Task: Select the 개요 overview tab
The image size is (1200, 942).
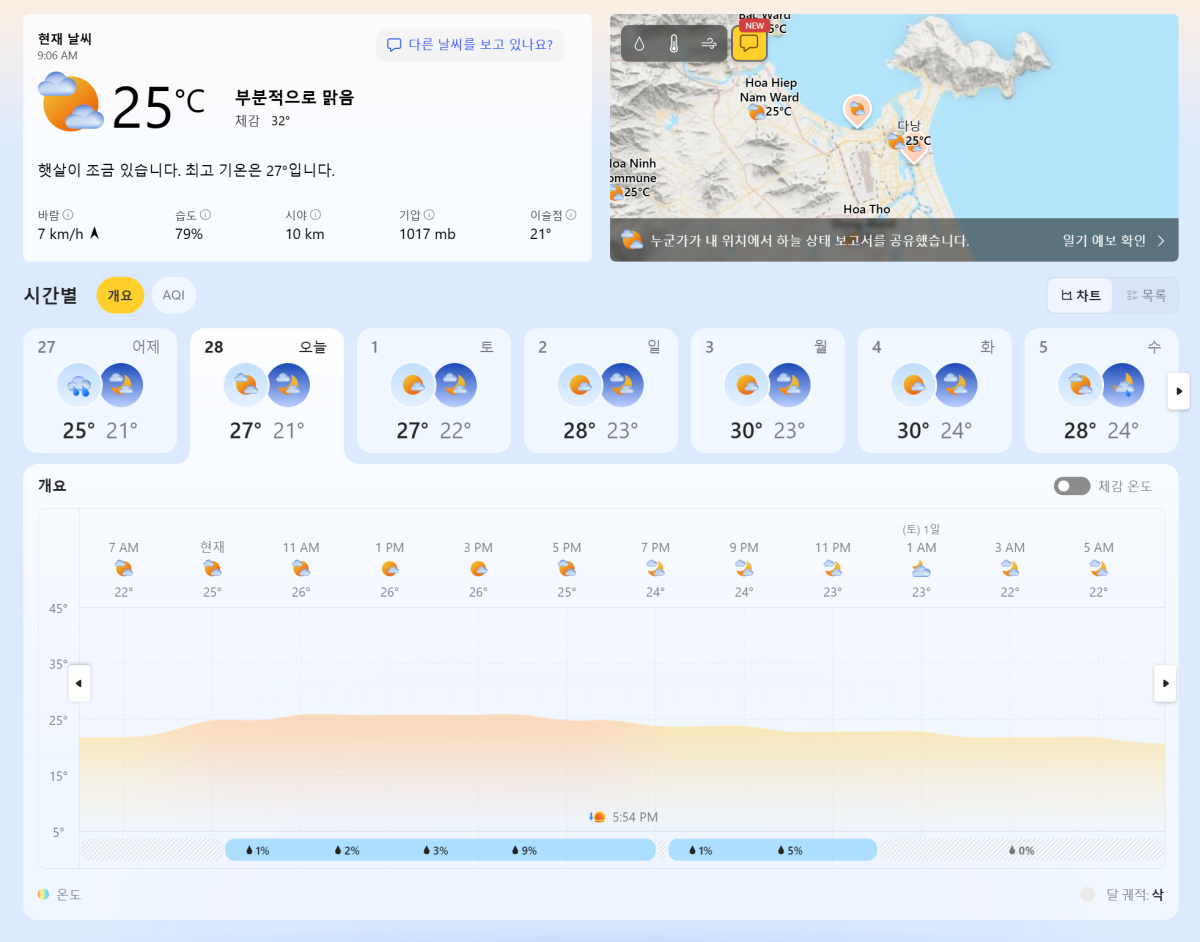Action: 120,296
